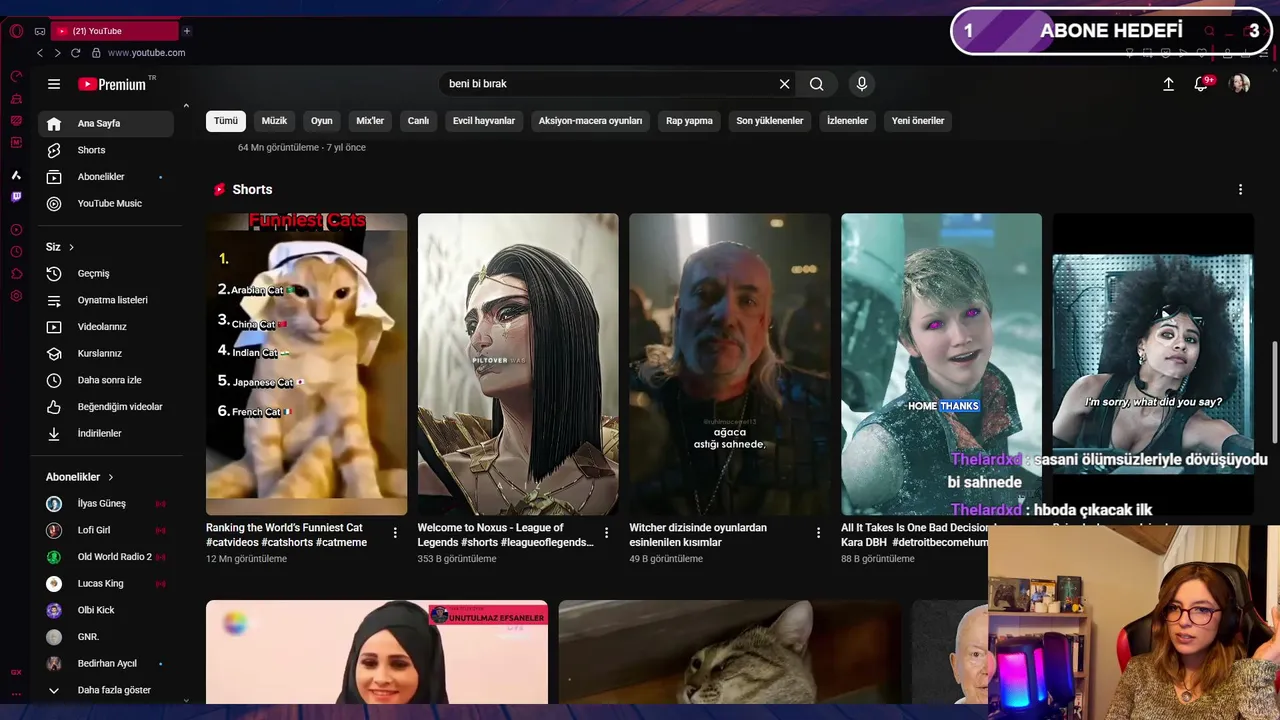Open Twitch in Opera sidebar
The image size is (1280, 720).
point(16,197)
